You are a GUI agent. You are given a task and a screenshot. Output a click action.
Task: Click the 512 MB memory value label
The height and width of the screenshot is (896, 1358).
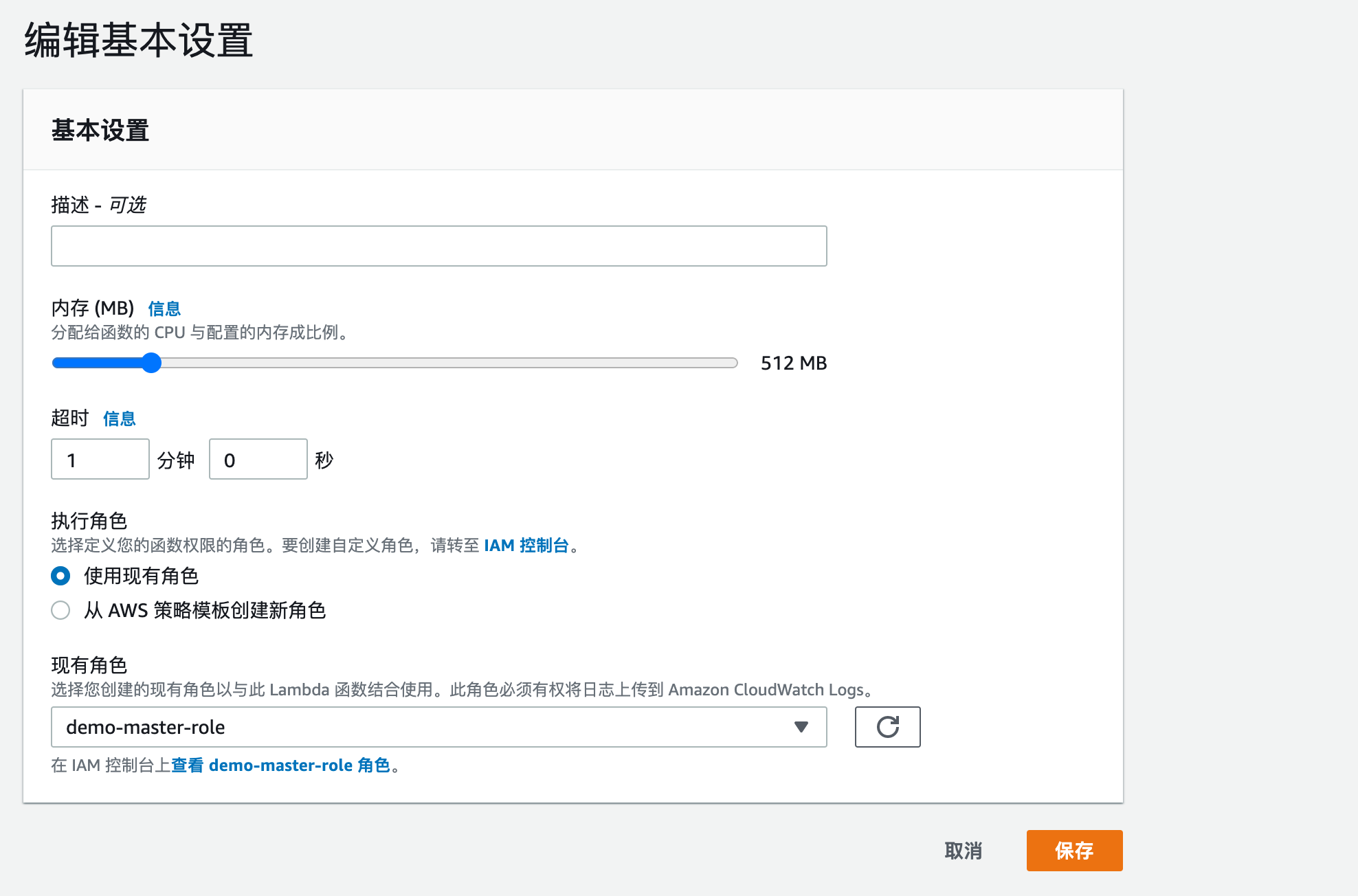point(794,363)
